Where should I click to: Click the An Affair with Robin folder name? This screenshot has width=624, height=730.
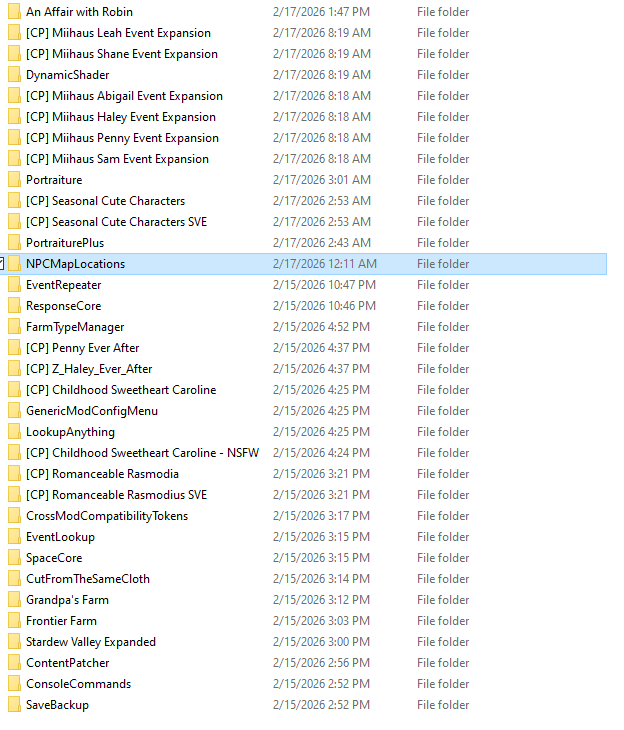point(79,12)
